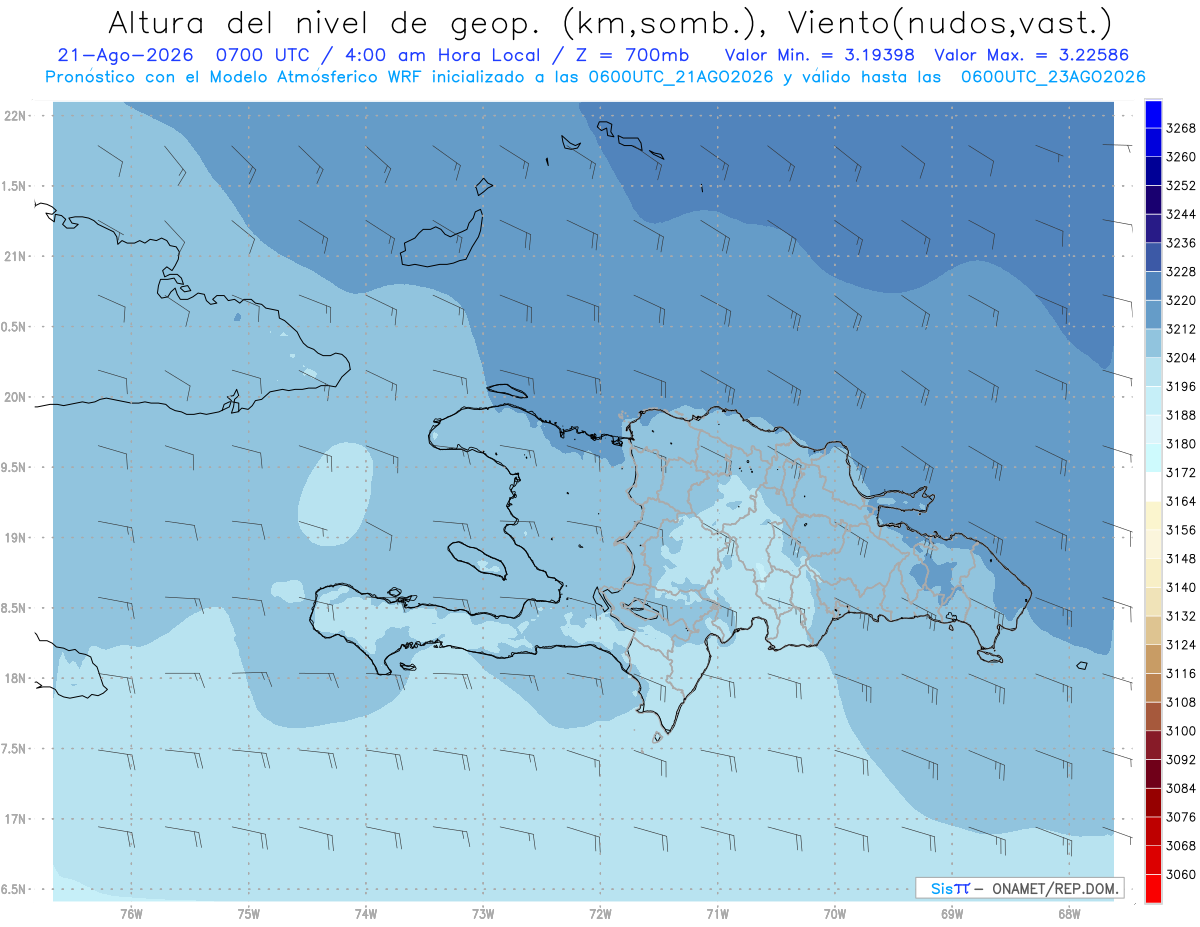1200x927 pixels.
Task: Select color swatch between 3228 and 3220
Action: coord(1153,285)
